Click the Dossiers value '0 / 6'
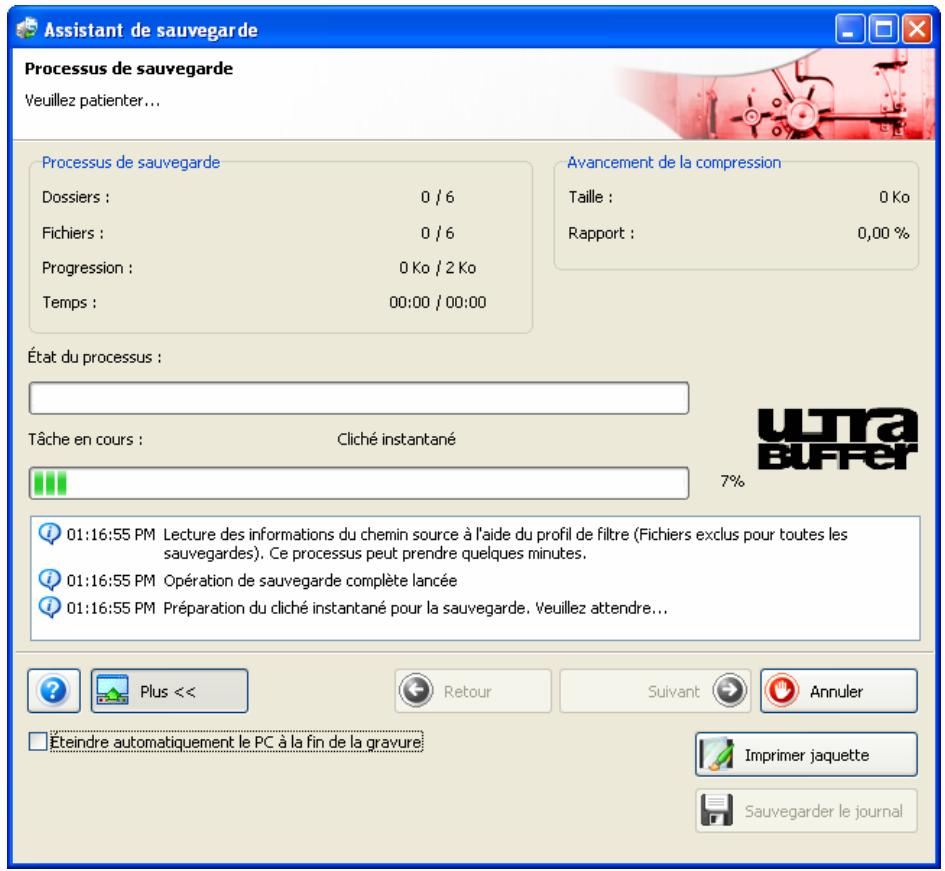This screenshot has height=871, width=945. [x=438, y=197]
